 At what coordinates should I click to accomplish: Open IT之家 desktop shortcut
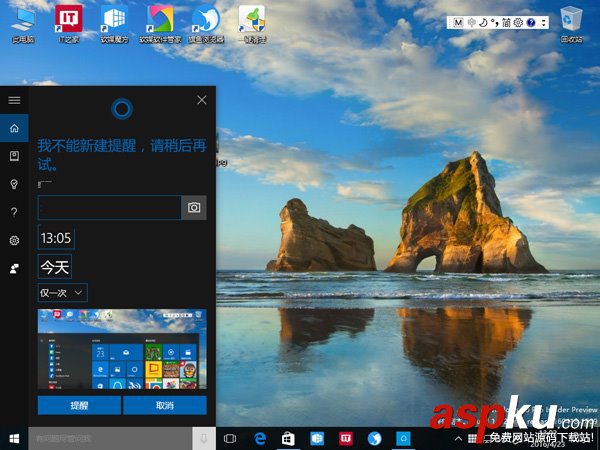[x=69, y=24]
